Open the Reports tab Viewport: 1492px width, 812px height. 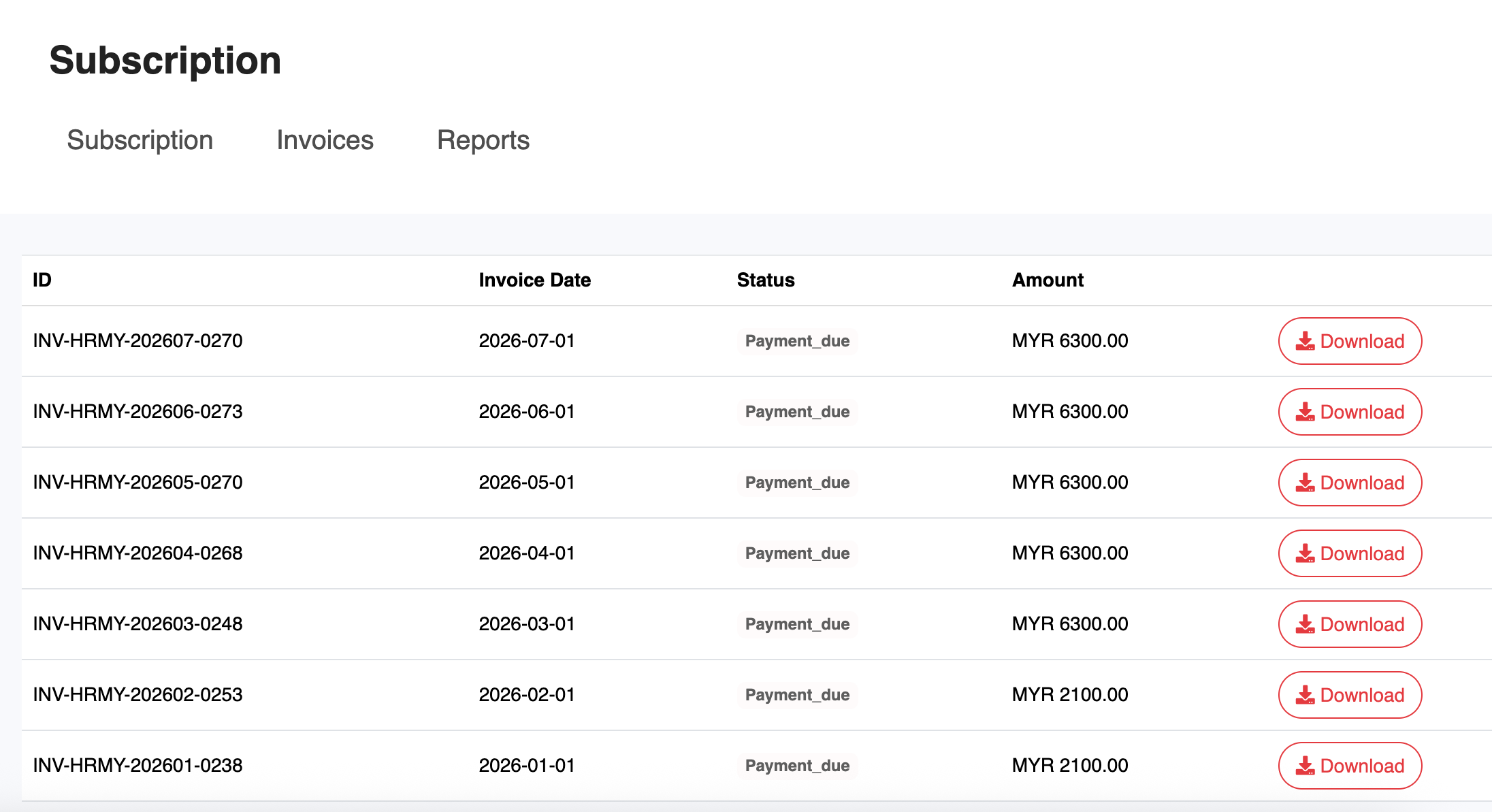483,140
